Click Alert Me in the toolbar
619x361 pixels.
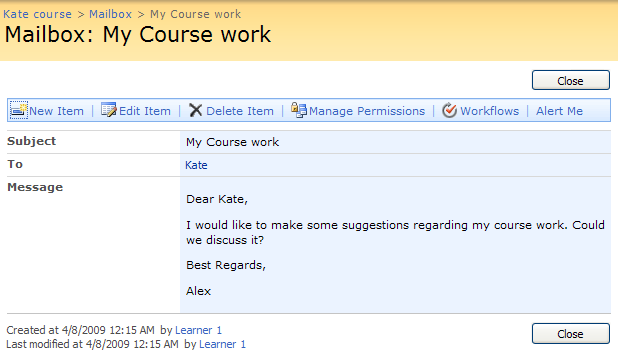click(559, 111)
